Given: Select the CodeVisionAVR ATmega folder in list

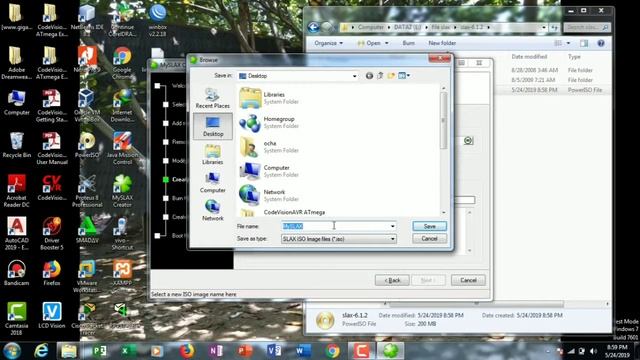Looking at the screenshot, I should point(282,213).
